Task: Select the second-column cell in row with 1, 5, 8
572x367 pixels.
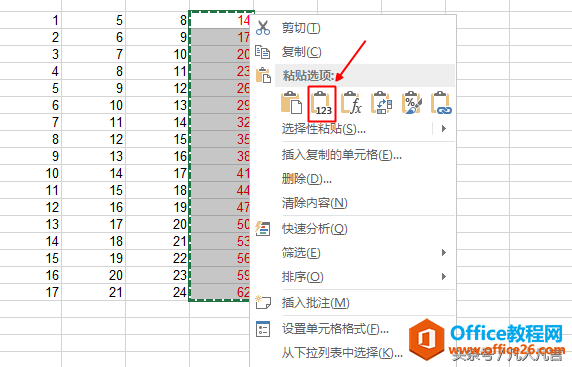Action: (x=93, y=20)
